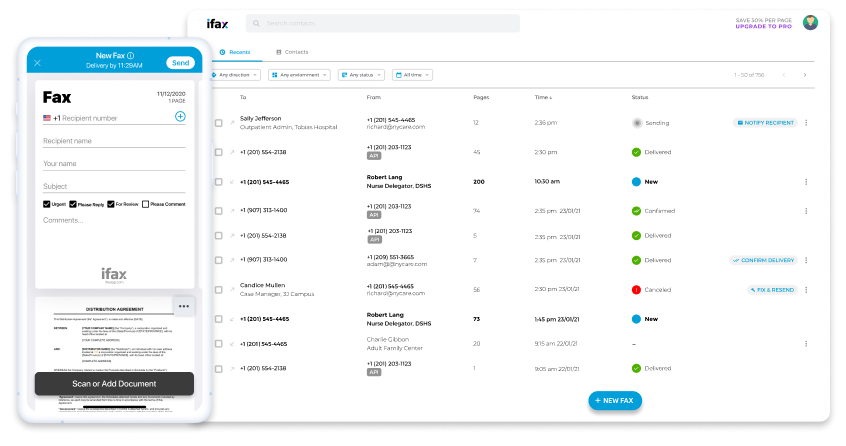Select checkbox for 200-page Robert Lang row
The height and width of the screenshot is (446, 846).
(x=219, y=182)
